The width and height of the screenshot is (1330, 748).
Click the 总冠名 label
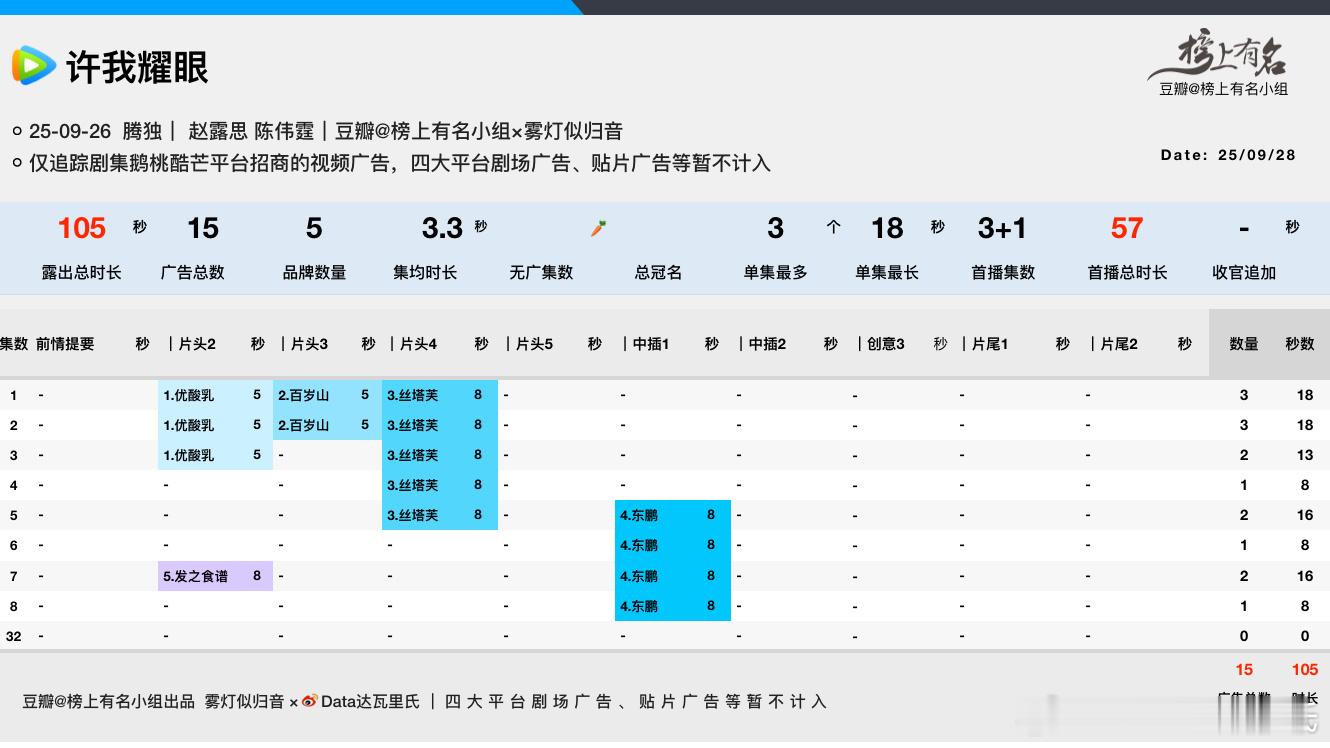[658, 272]
